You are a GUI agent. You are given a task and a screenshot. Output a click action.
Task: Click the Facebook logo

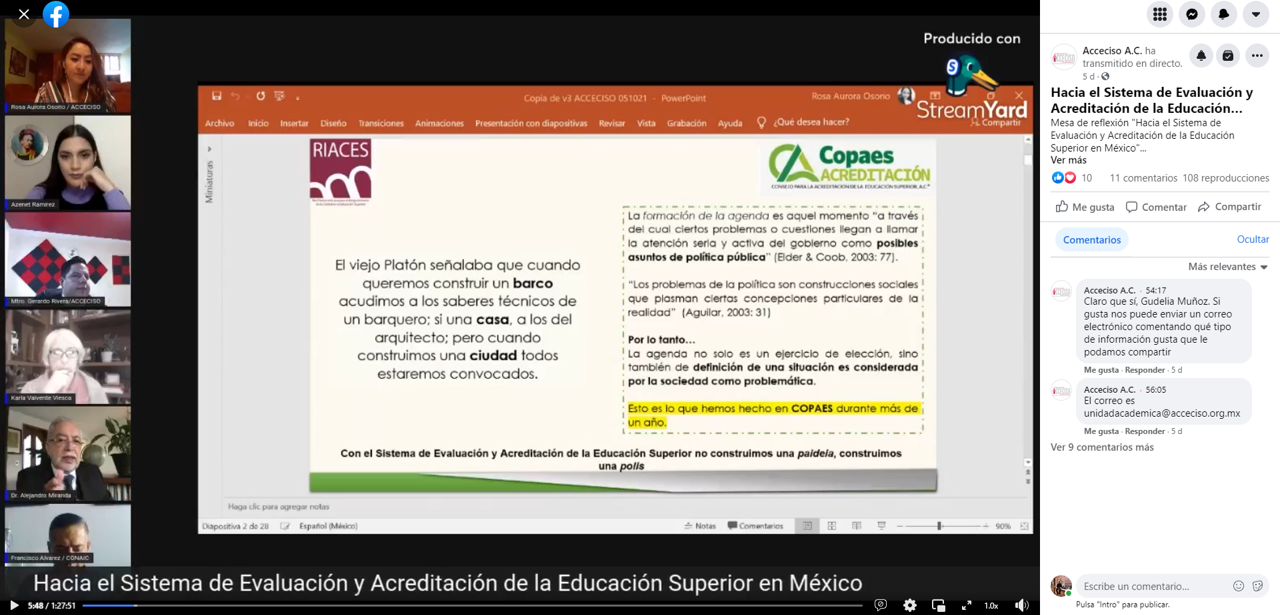click(56, 14)
